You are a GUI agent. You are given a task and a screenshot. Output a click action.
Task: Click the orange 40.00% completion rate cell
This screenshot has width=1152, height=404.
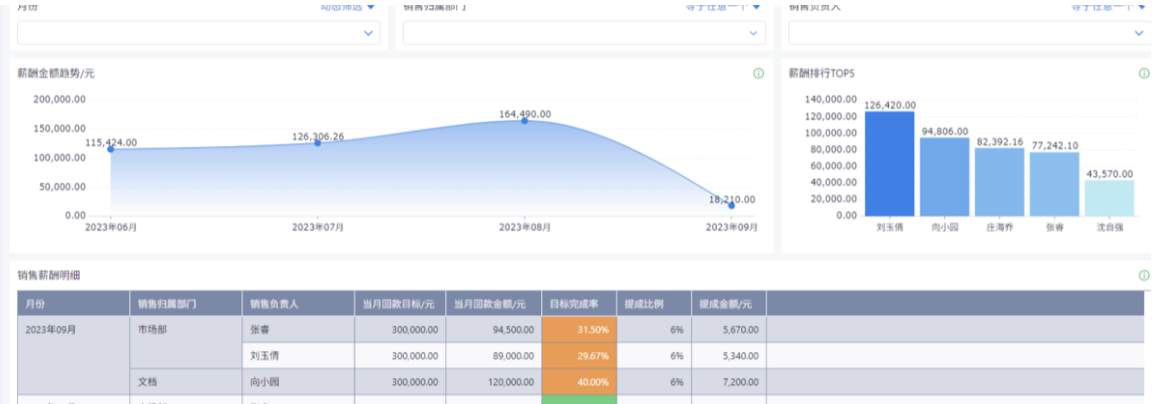[579, 382]
